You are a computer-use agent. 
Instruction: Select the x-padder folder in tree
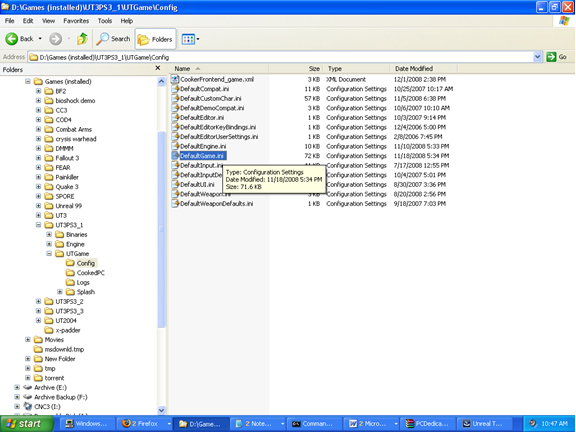62,330
